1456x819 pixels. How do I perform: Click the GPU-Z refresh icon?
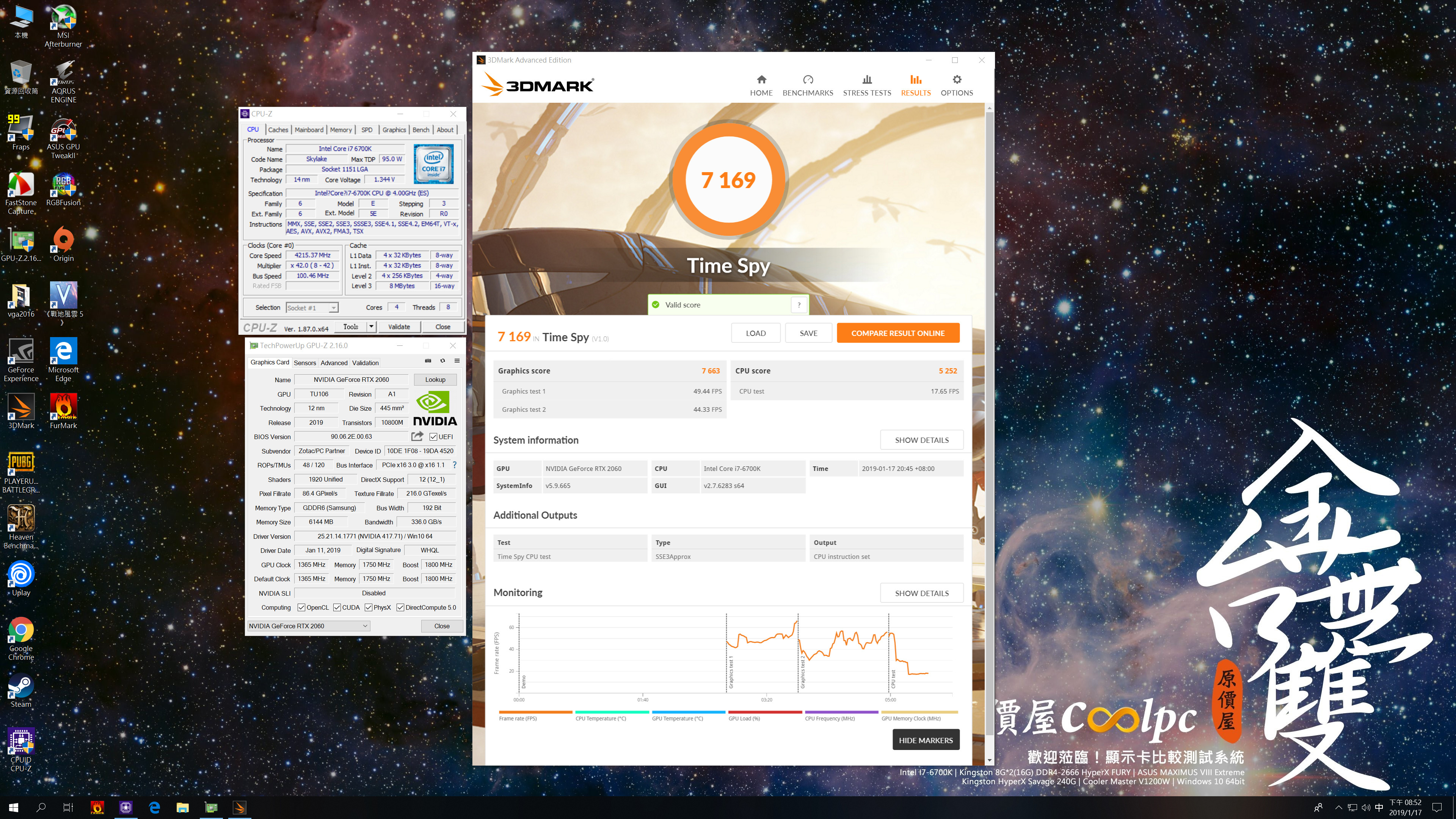442,361
